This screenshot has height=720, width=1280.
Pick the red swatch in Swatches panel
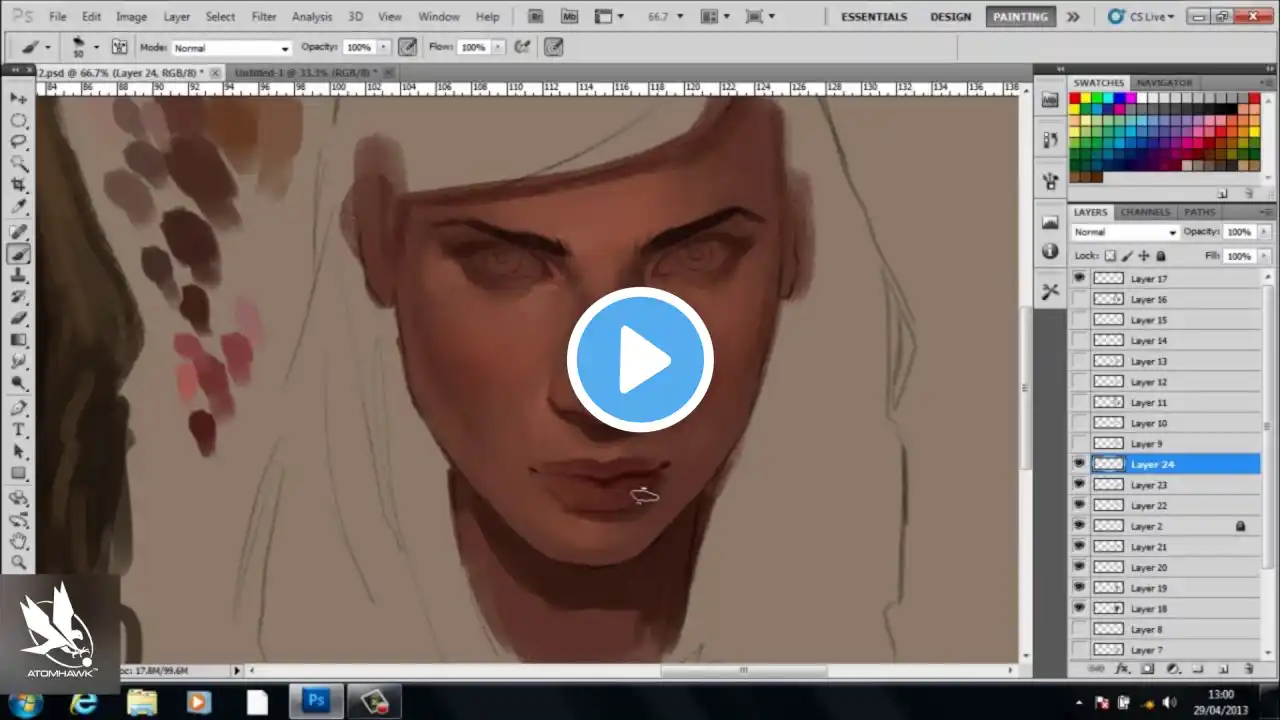tap(1075, 99)
